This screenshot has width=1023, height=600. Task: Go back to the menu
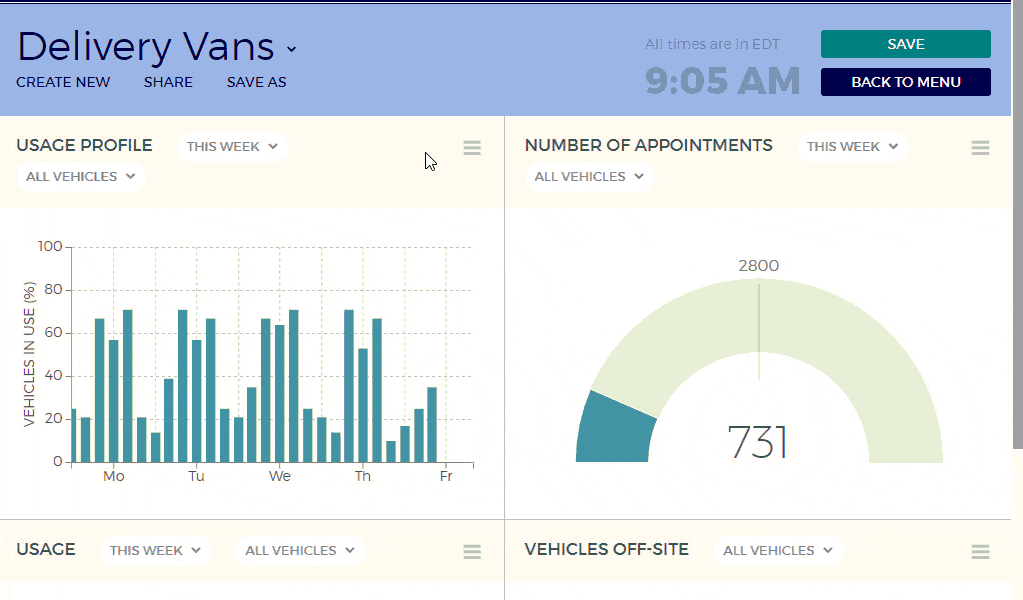(904, 82)
